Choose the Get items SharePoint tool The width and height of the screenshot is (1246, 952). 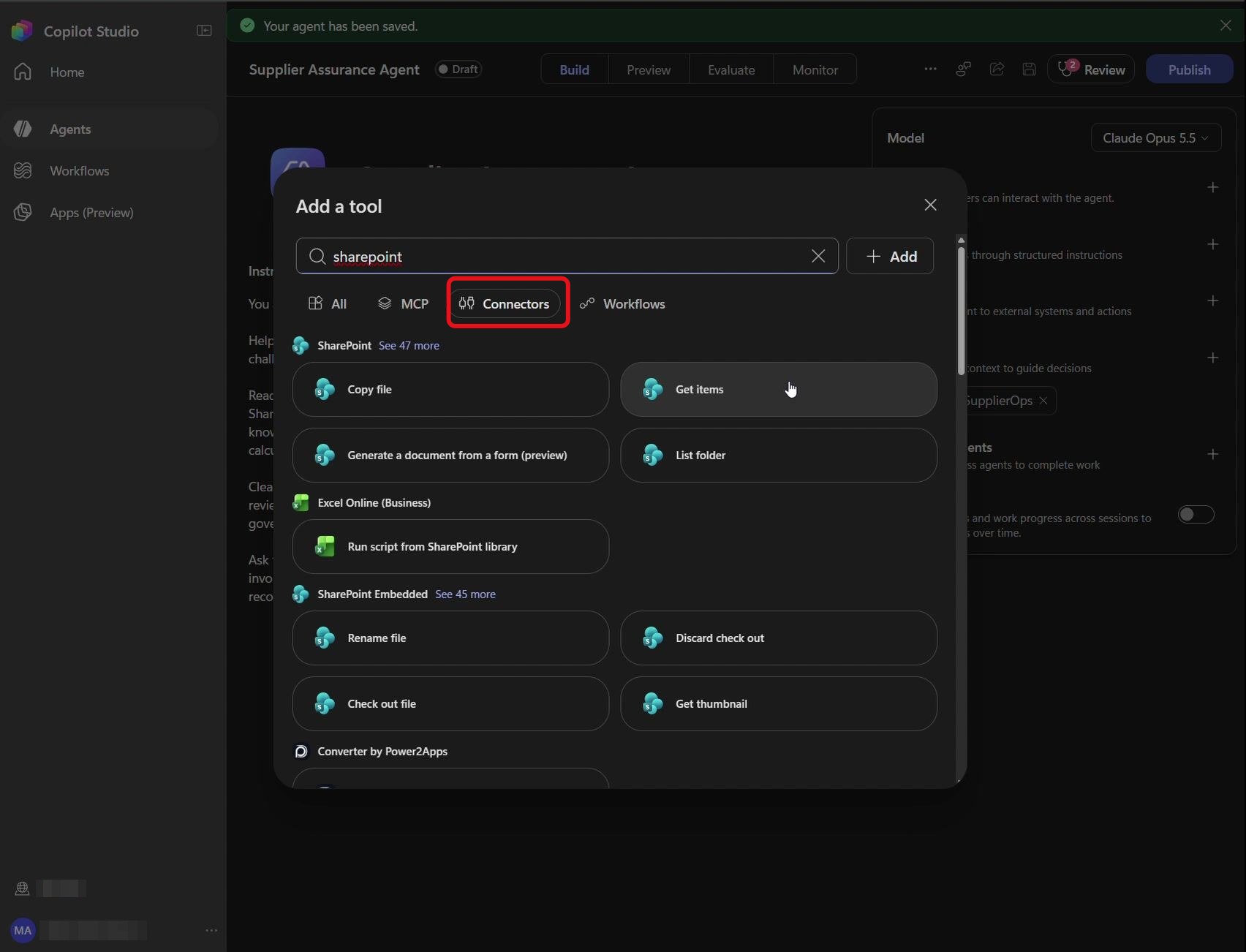coord(778,390)
